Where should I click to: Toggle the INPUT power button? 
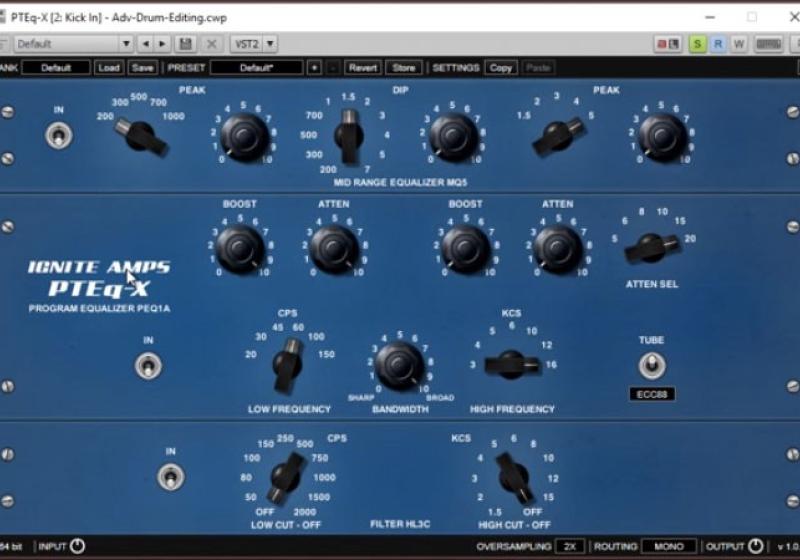77,546
